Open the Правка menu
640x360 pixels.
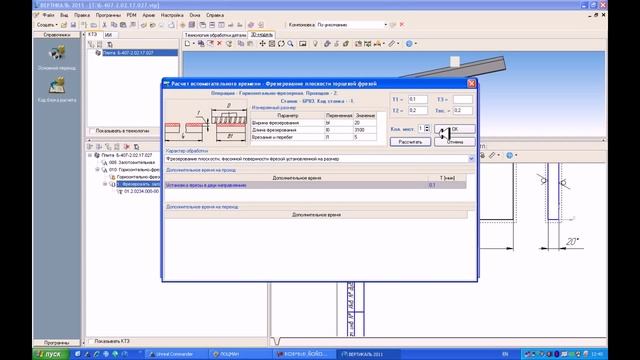point(82,15)
